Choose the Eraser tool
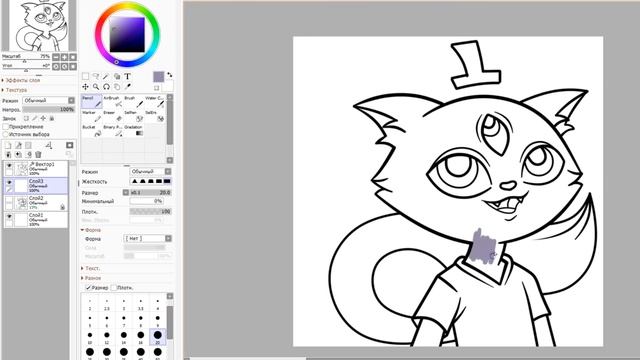The height and width of the screenshot is (360, 640). click(113, 116)
